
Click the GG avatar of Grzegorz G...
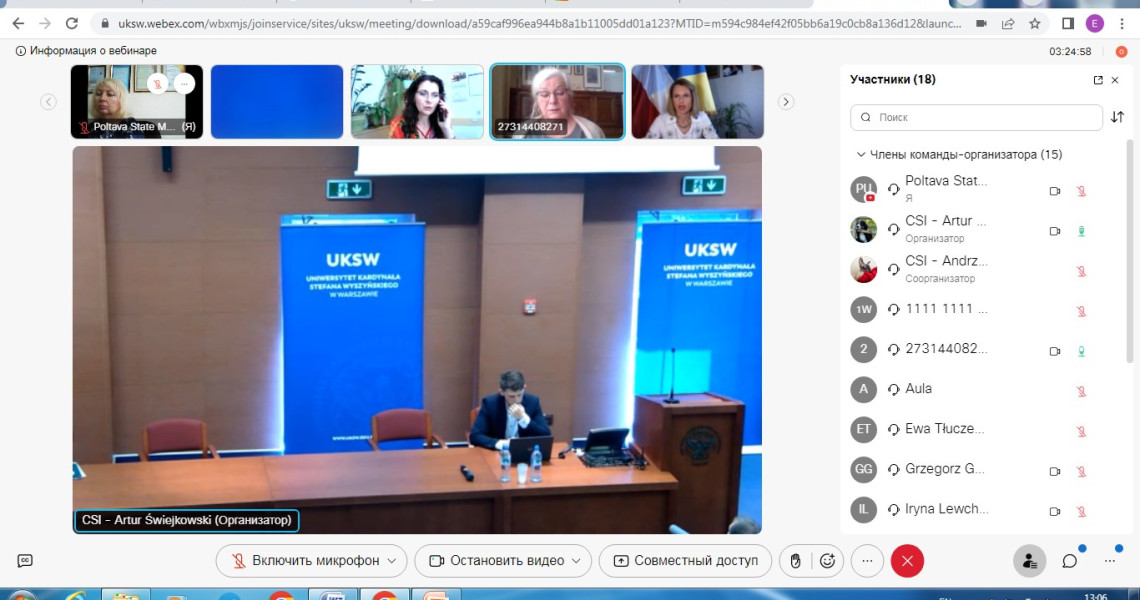(864, 469)
